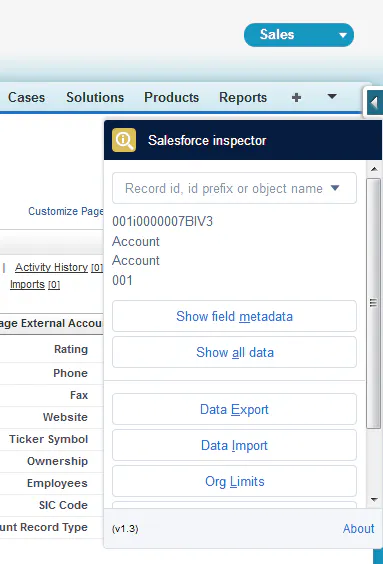This screenshot has height=564, width=383.
Task: Open the Products tab
Action: tap(172, 97)
